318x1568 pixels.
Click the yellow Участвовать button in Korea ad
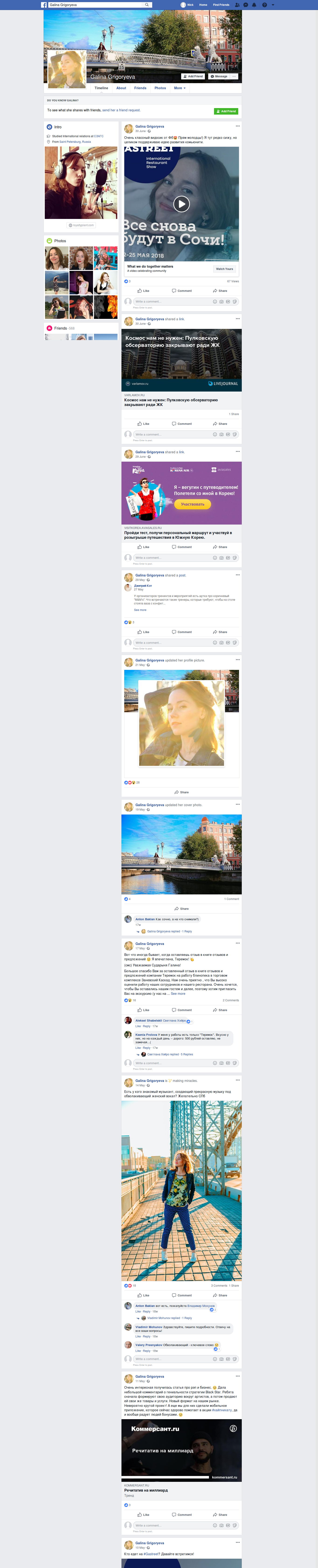pyautogui.click(x=193, y=504)
